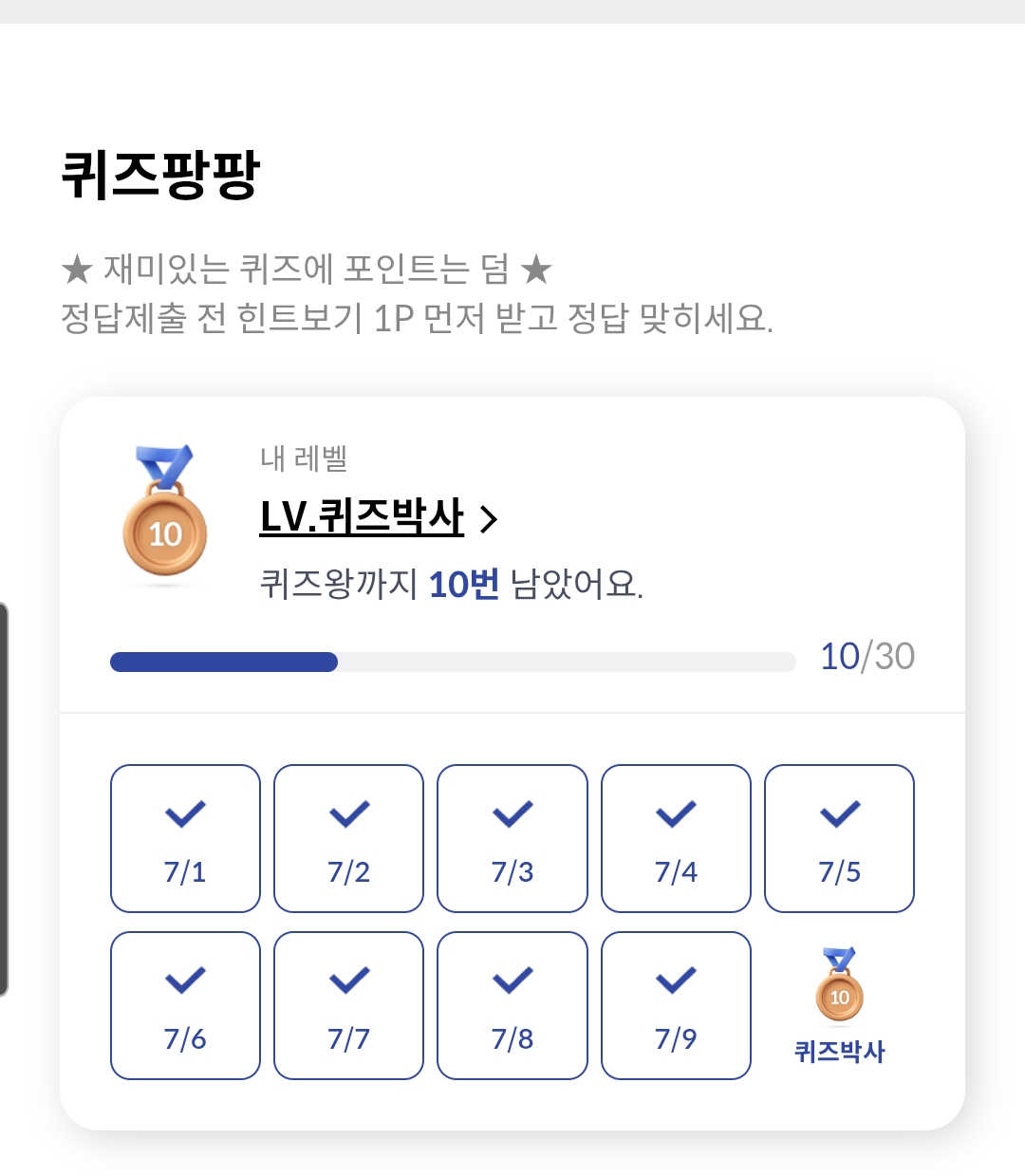Select the 7/3 attendance box
Image resolution: width=1025 pixels, height=1176 pixels.
[512, 838]
